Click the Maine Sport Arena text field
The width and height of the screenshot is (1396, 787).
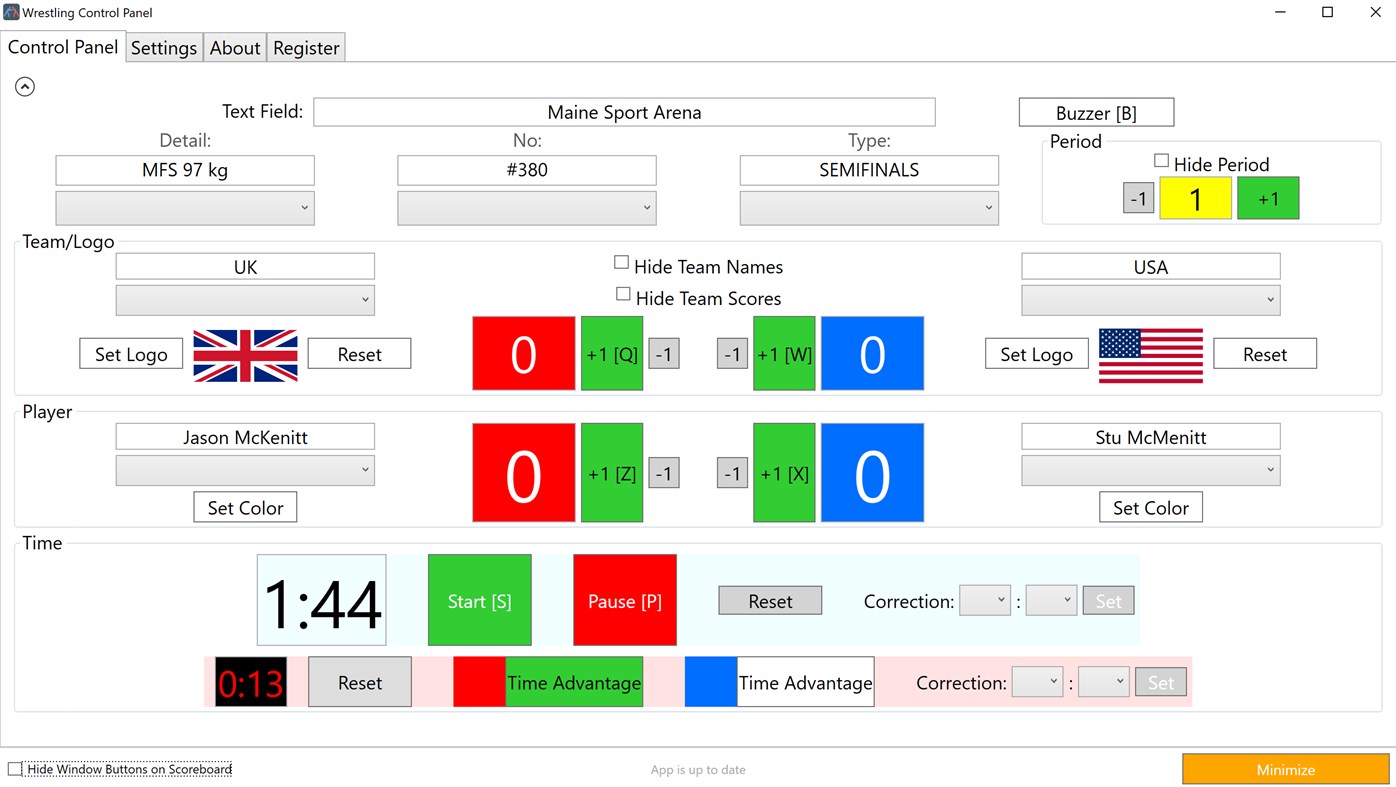[x=624, y=111]
